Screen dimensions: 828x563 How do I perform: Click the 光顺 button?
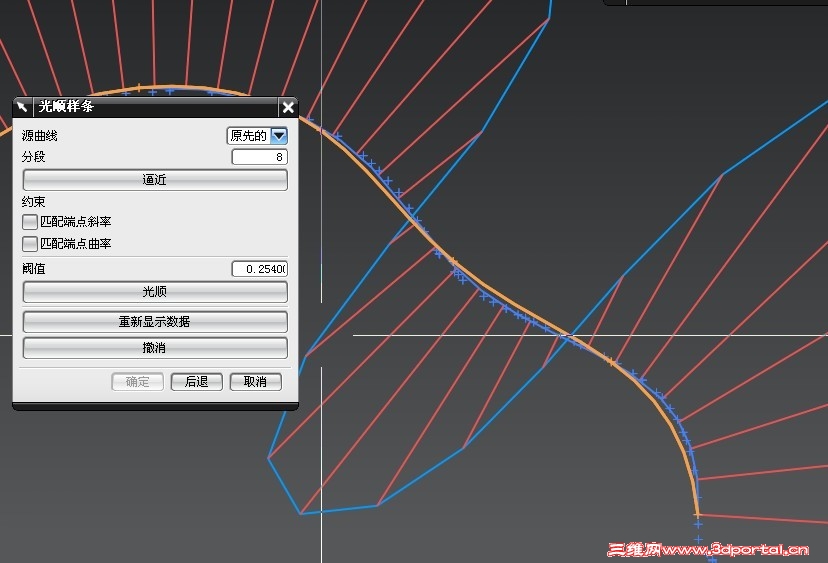(x=155, y=292)
